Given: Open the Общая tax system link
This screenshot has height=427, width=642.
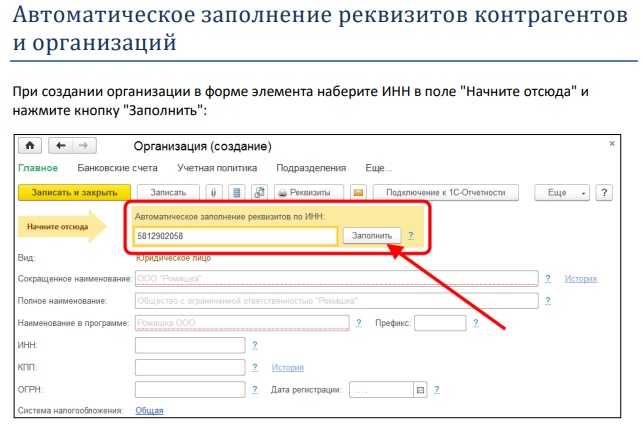Looking at the screenshot, I should click(x=149, y=410).
